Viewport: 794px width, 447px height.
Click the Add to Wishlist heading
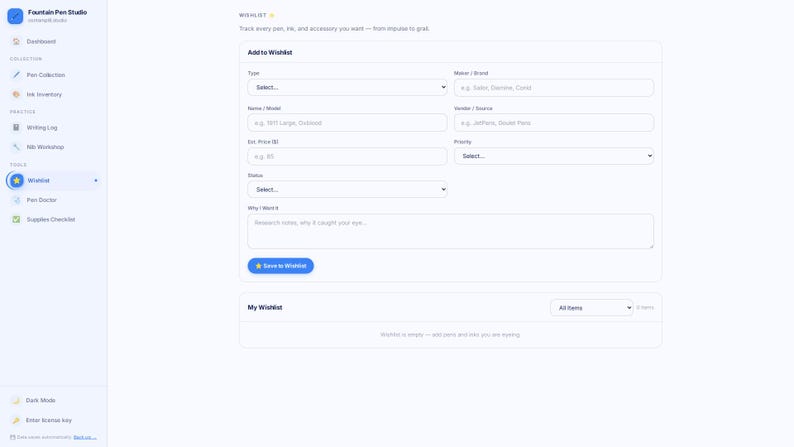pyautogui.click(x=270, y=53)
